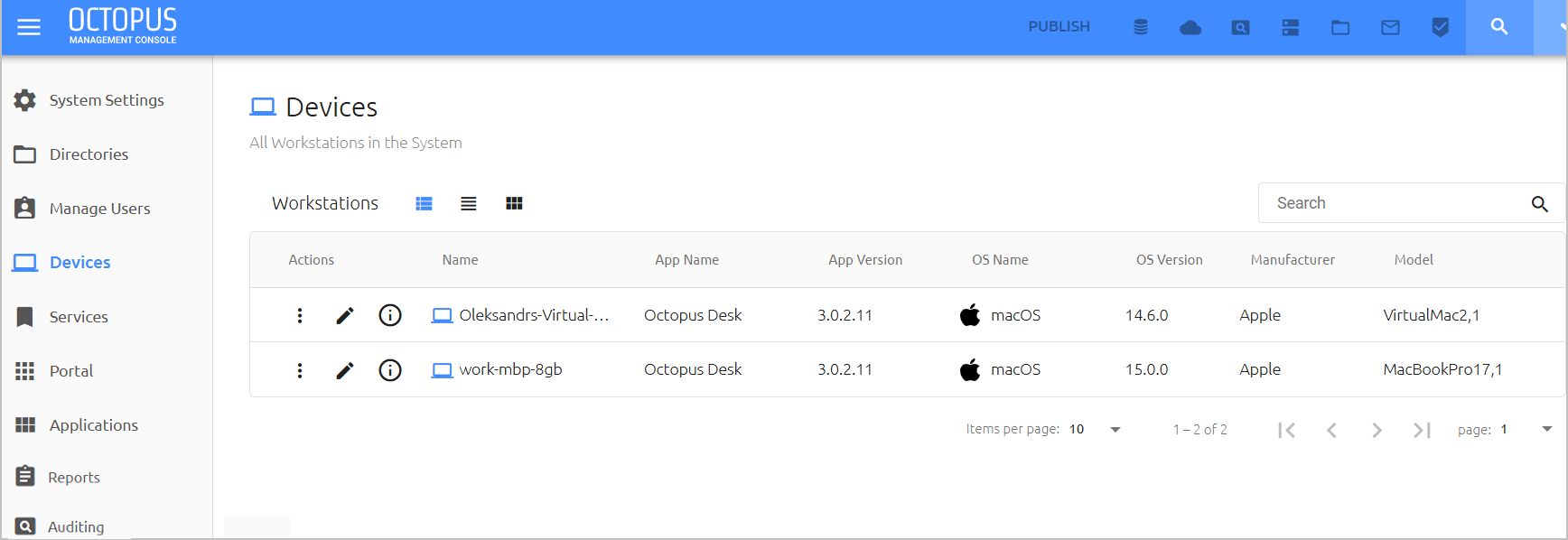
Task: Show info for work-mbp-8gb device
Action: 390,370
